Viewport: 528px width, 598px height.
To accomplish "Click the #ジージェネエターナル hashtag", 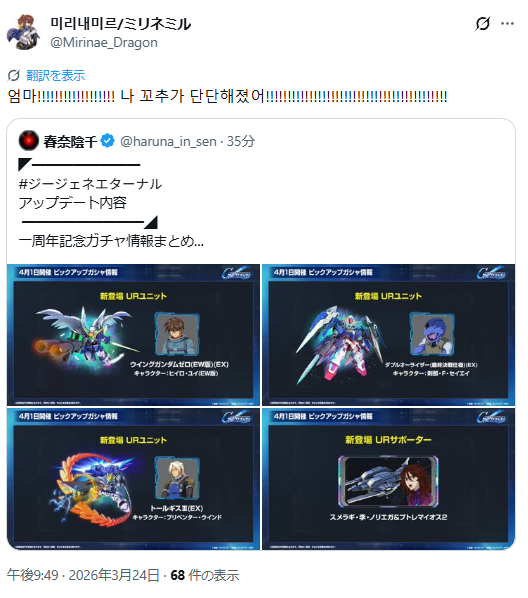I will (x=90, y=184).
